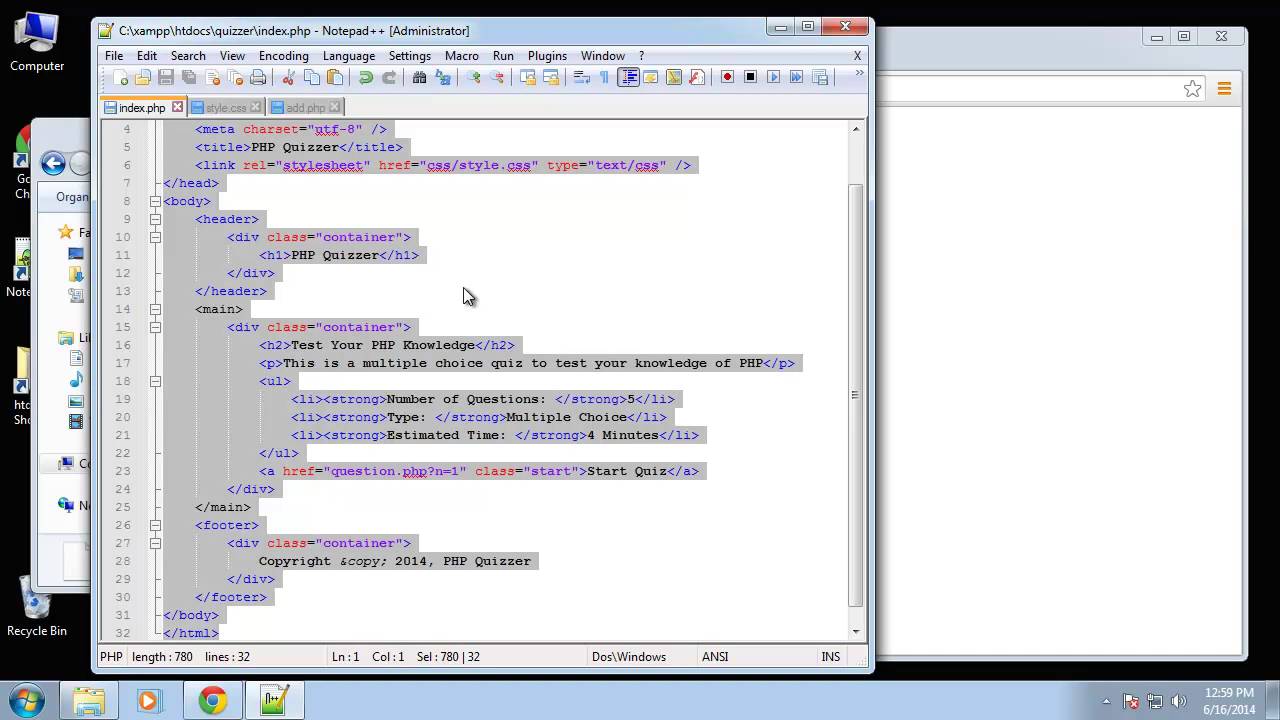
Task: Click the Close All toolbar icon
Action: (x=235, y=77)
